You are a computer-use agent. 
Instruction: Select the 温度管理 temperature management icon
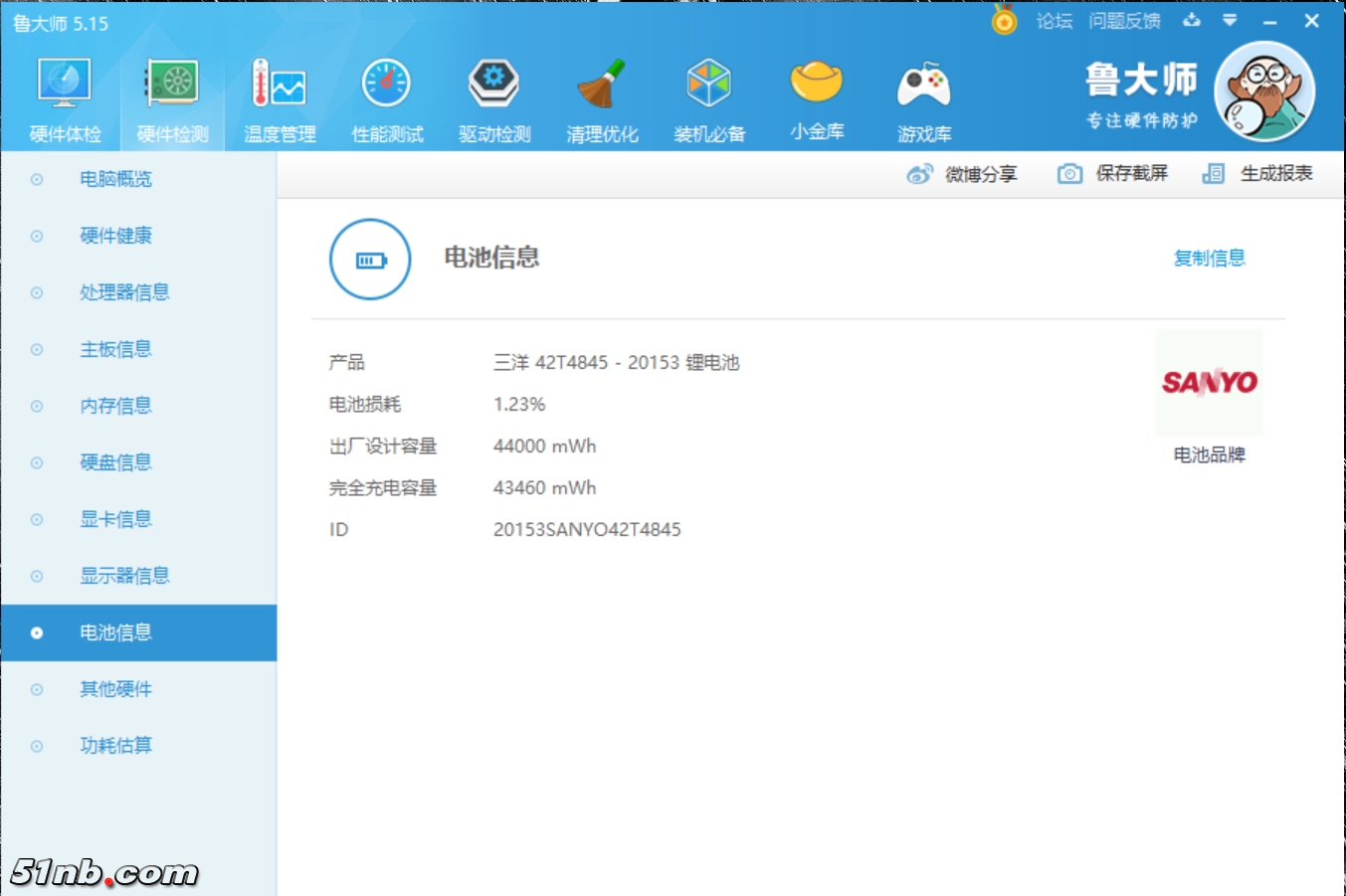click(280, 94)
